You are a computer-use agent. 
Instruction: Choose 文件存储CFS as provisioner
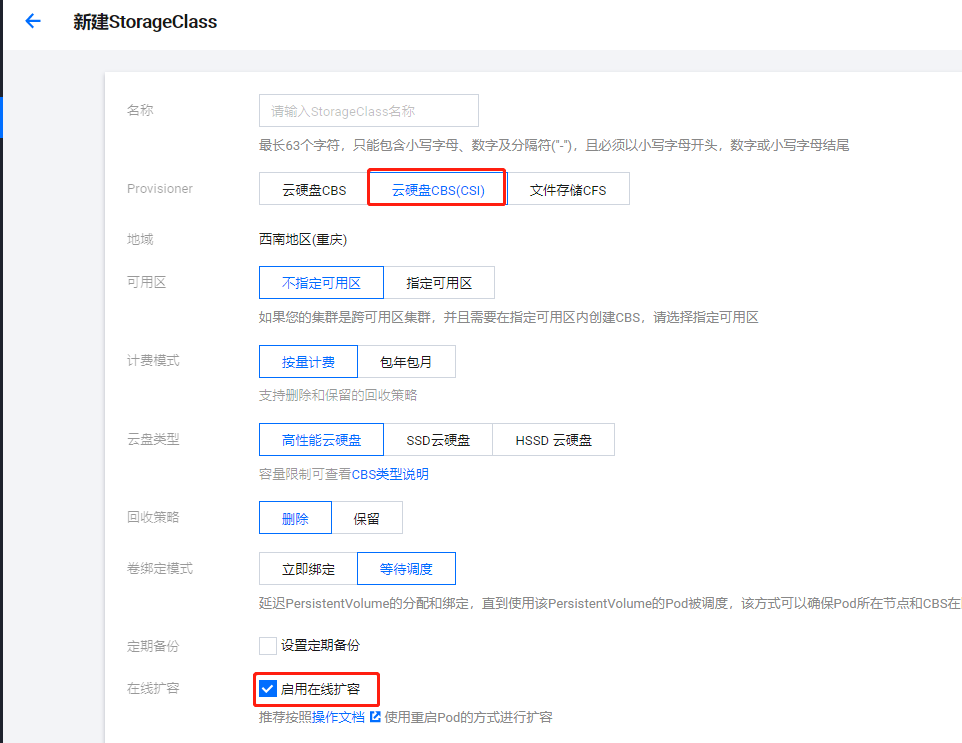[x=568, y=190]
